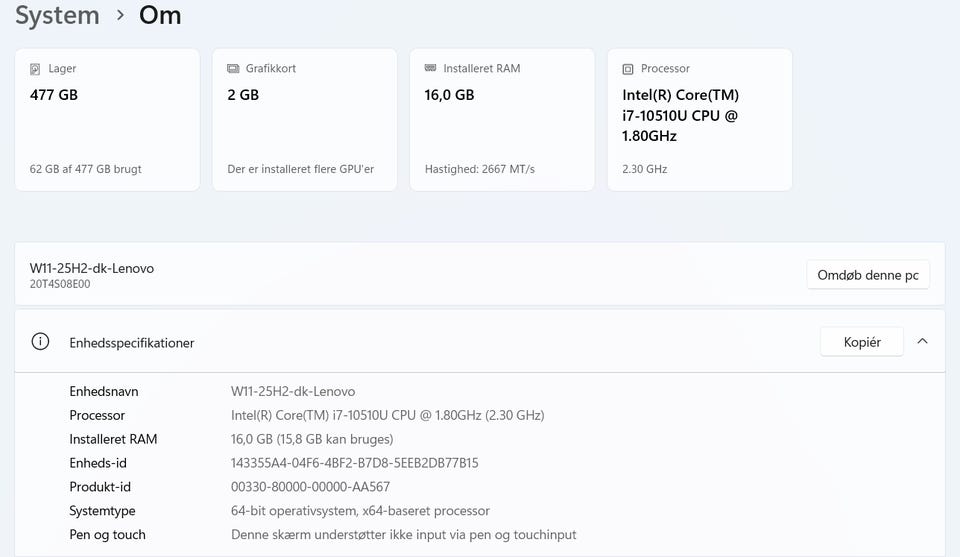Screen dimensions: 960x557
Task: Click the Produkt-id value 00330-80000-00000-AA567
Action: pyautogui.click(x=310, y=487)
